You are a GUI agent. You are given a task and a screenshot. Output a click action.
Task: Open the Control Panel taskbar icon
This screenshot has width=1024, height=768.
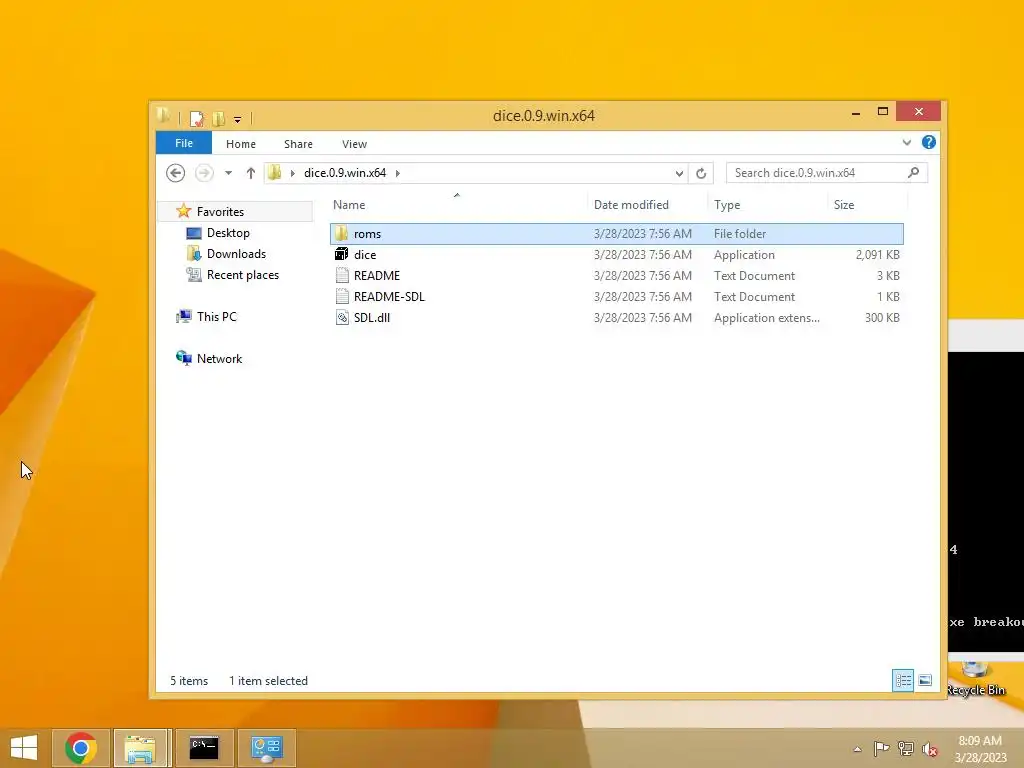pos(266,748)
